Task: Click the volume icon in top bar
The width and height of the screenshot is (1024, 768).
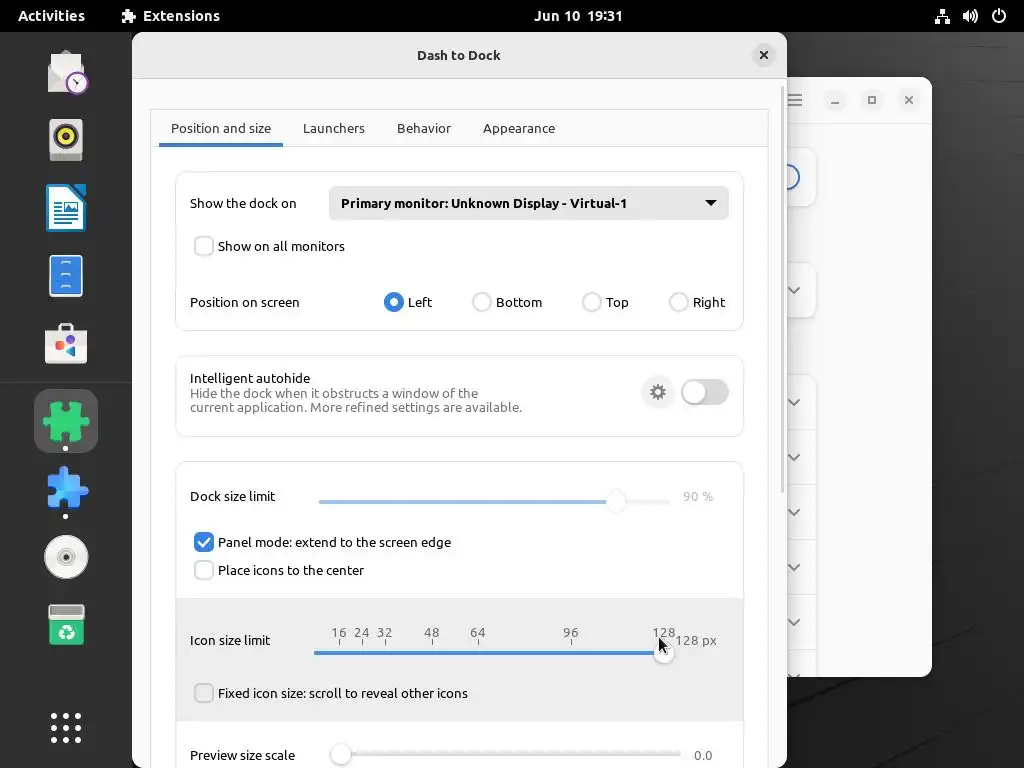Action: tap(970, 16)
